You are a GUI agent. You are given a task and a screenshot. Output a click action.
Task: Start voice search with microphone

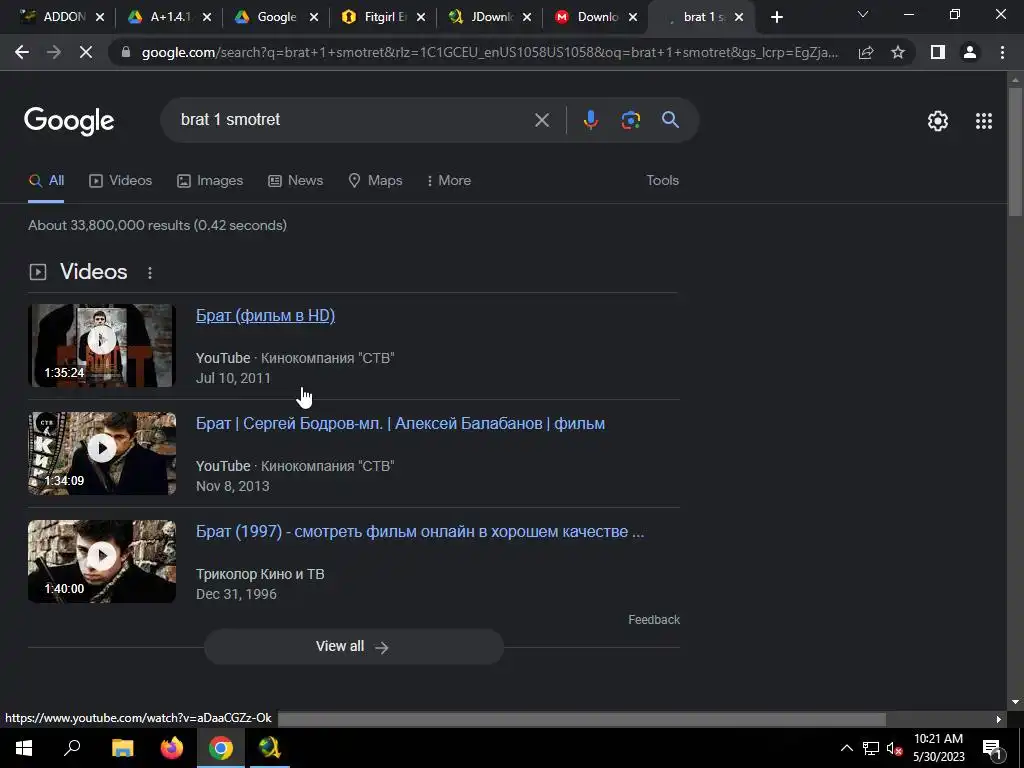pos(590,120)
